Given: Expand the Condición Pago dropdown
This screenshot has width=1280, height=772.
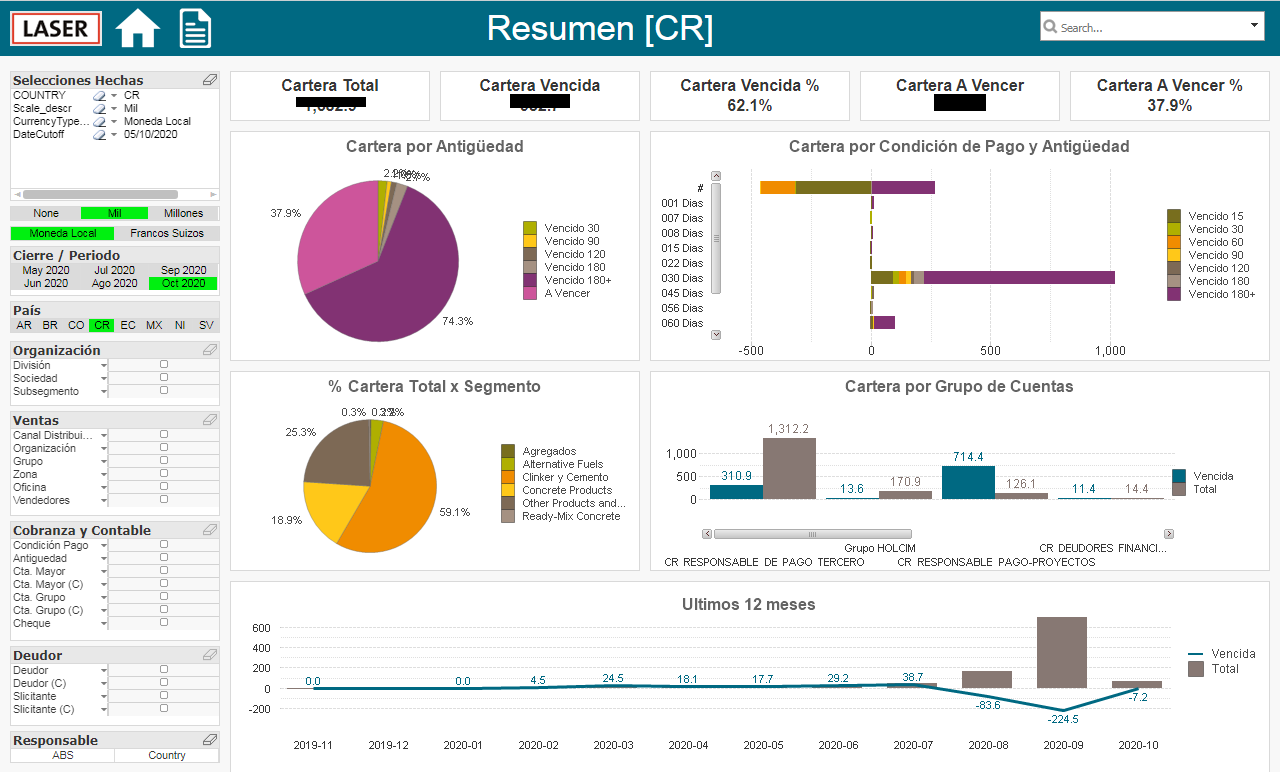Looking at the screenshot, I should pyautogui.click(x=104, y=546).
